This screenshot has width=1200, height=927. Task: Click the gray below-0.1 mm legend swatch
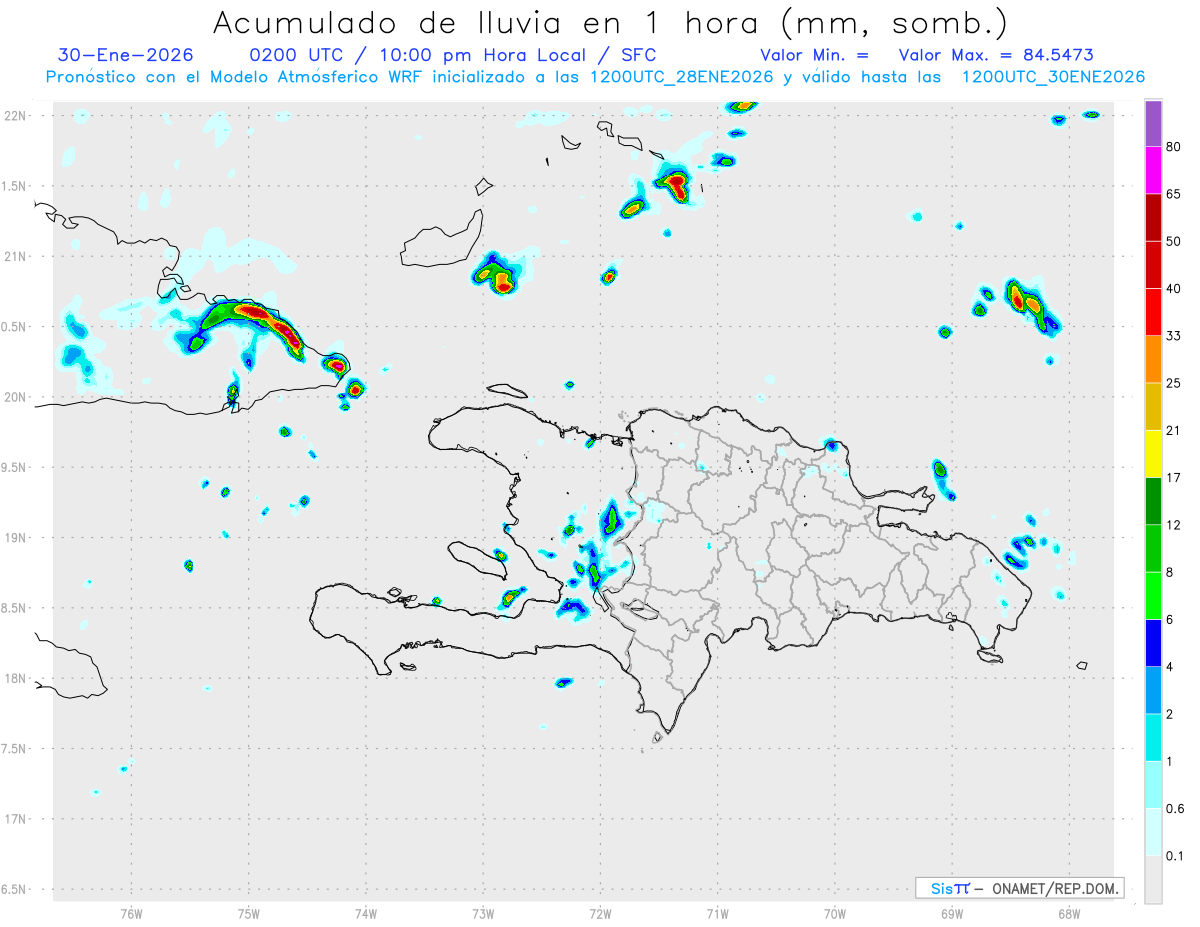[x=1152, y=880]
